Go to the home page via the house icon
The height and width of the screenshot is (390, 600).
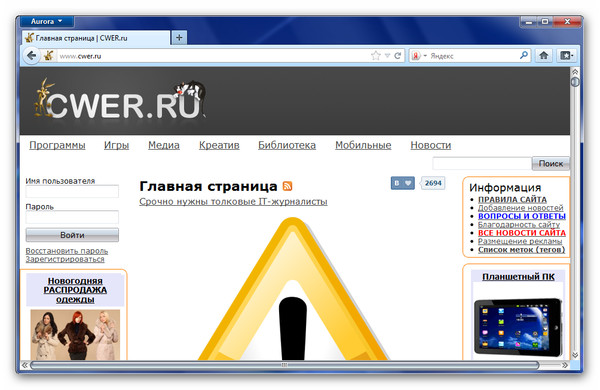tap(543, 56)
